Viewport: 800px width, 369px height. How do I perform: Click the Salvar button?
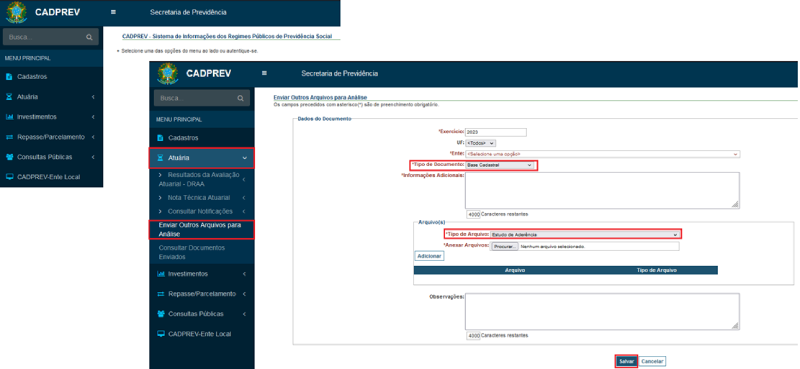pos(626,361)
